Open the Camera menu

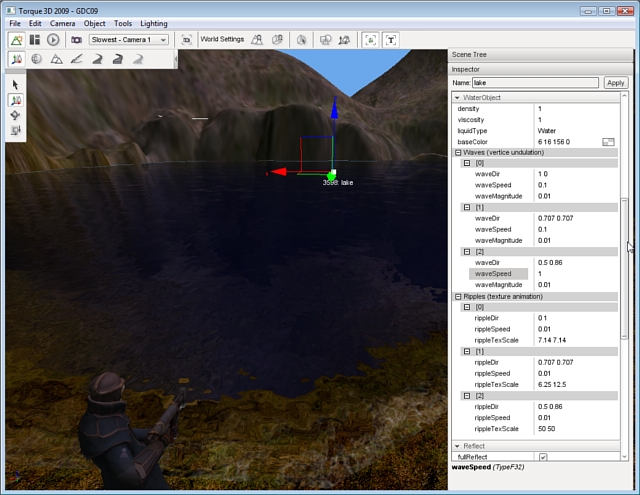(x=62, y=22)
